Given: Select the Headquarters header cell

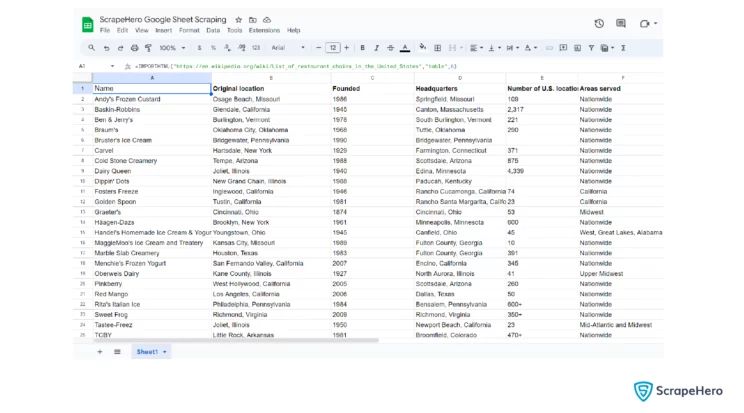Looking at the screenshot, I should point(460,89).
